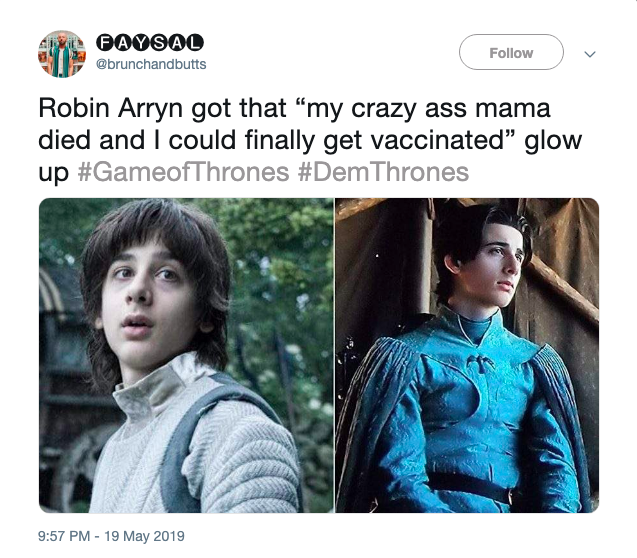Open the #GameofThrones hashtag
This screenshot has width=637, height=558.
tap(183, 172)
